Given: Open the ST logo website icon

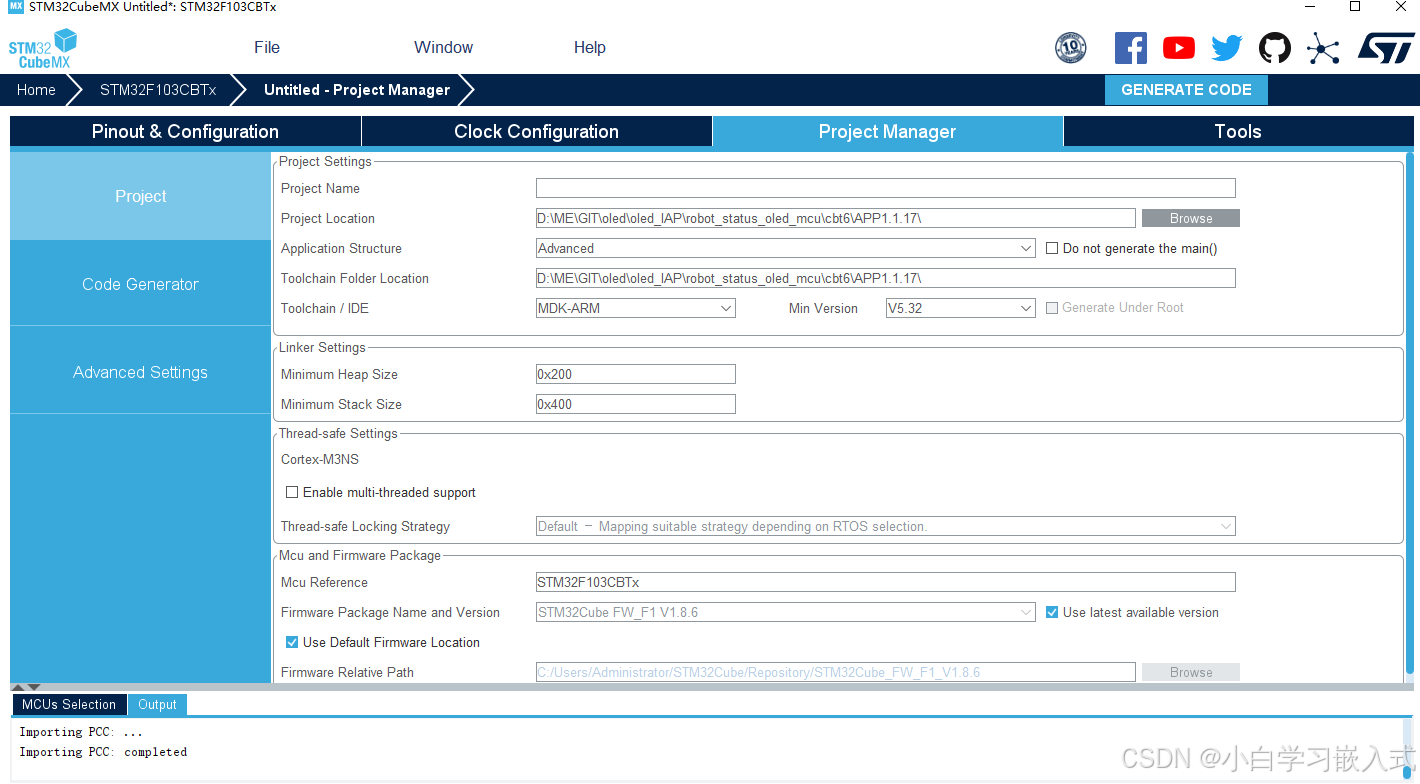Looking at the screenshot, I should pos(1386,48).
